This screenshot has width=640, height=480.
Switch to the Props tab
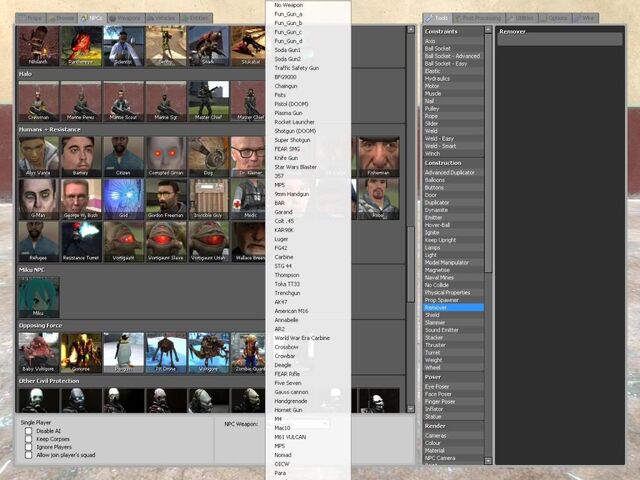pos(31,18)
